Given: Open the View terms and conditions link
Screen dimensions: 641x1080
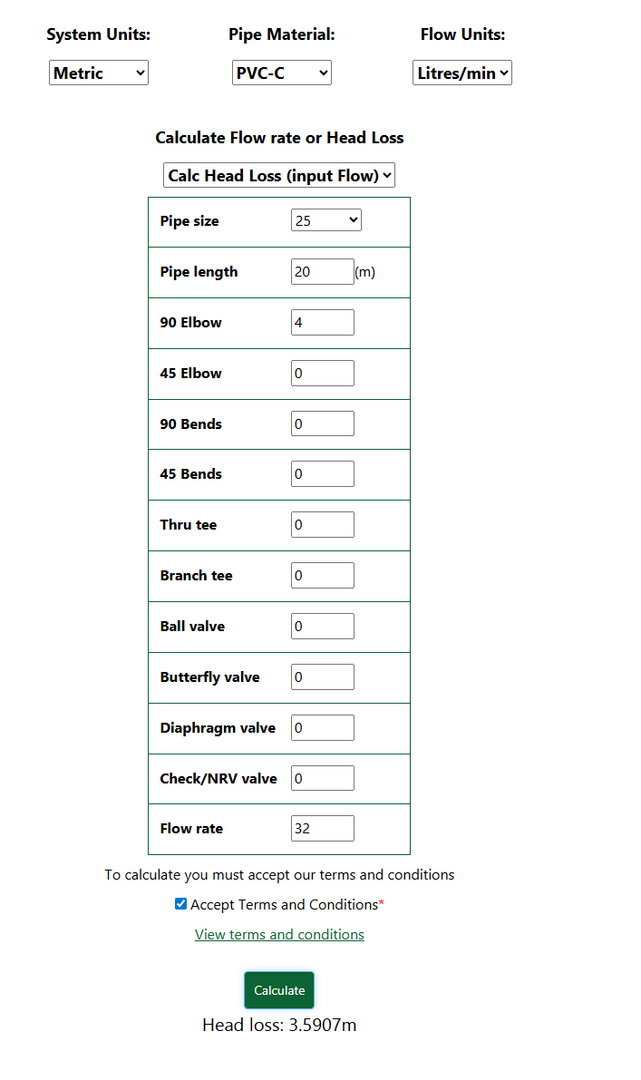Looking at the screenshot, I should click(x=279, y=935).
